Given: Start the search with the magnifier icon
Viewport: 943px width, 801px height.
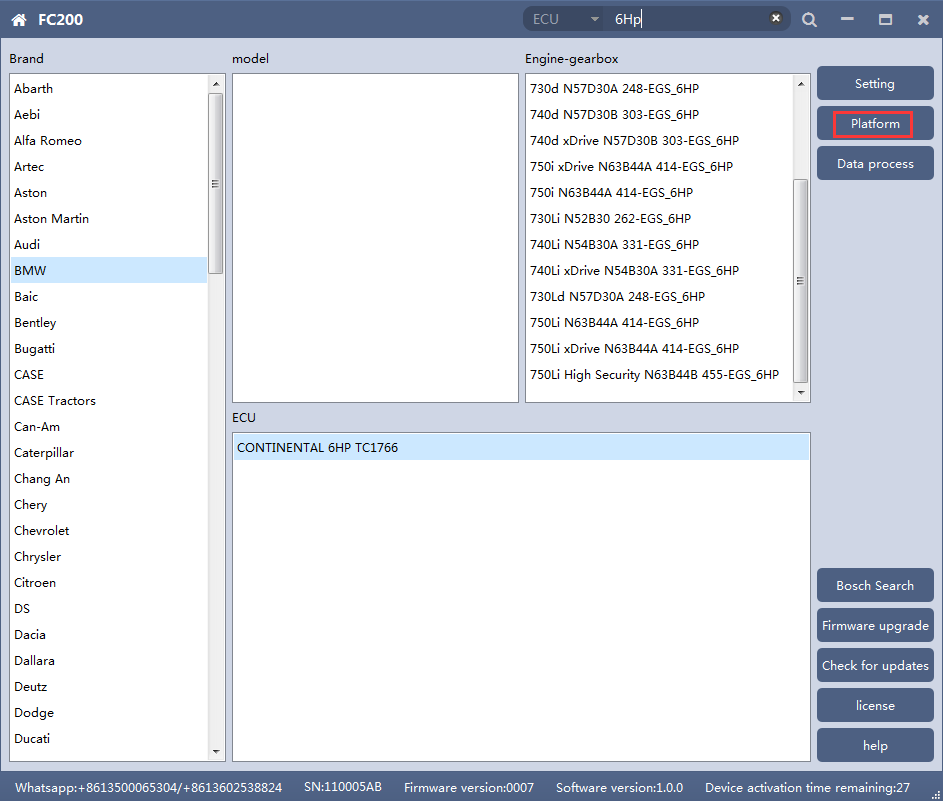Looking at the screenshot, I should pyautogui.click(x=809, y=20).
